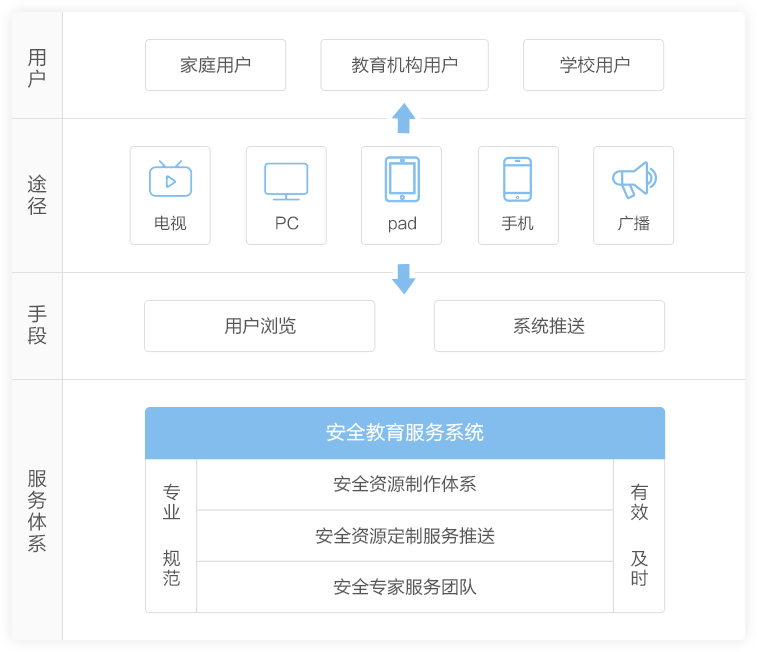Image resolution: width=757 pixels, height=652 pixels.
Task: Click the 专业规范 side column
Action: (171, 536)
